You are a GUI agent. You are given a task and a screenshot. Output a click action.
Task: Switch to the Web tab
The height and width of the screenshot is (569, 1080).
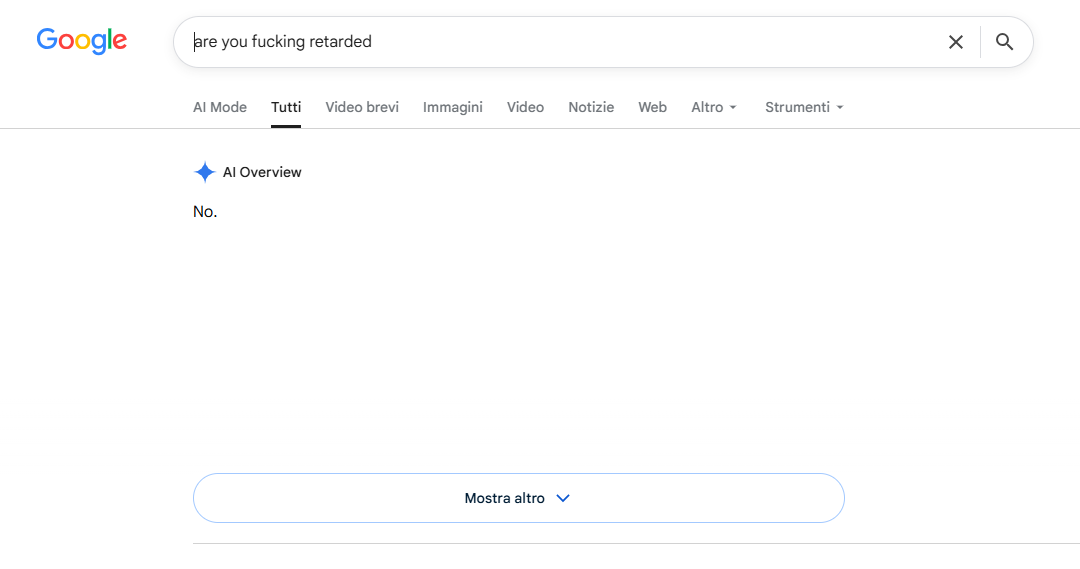(x=652, y=107)
